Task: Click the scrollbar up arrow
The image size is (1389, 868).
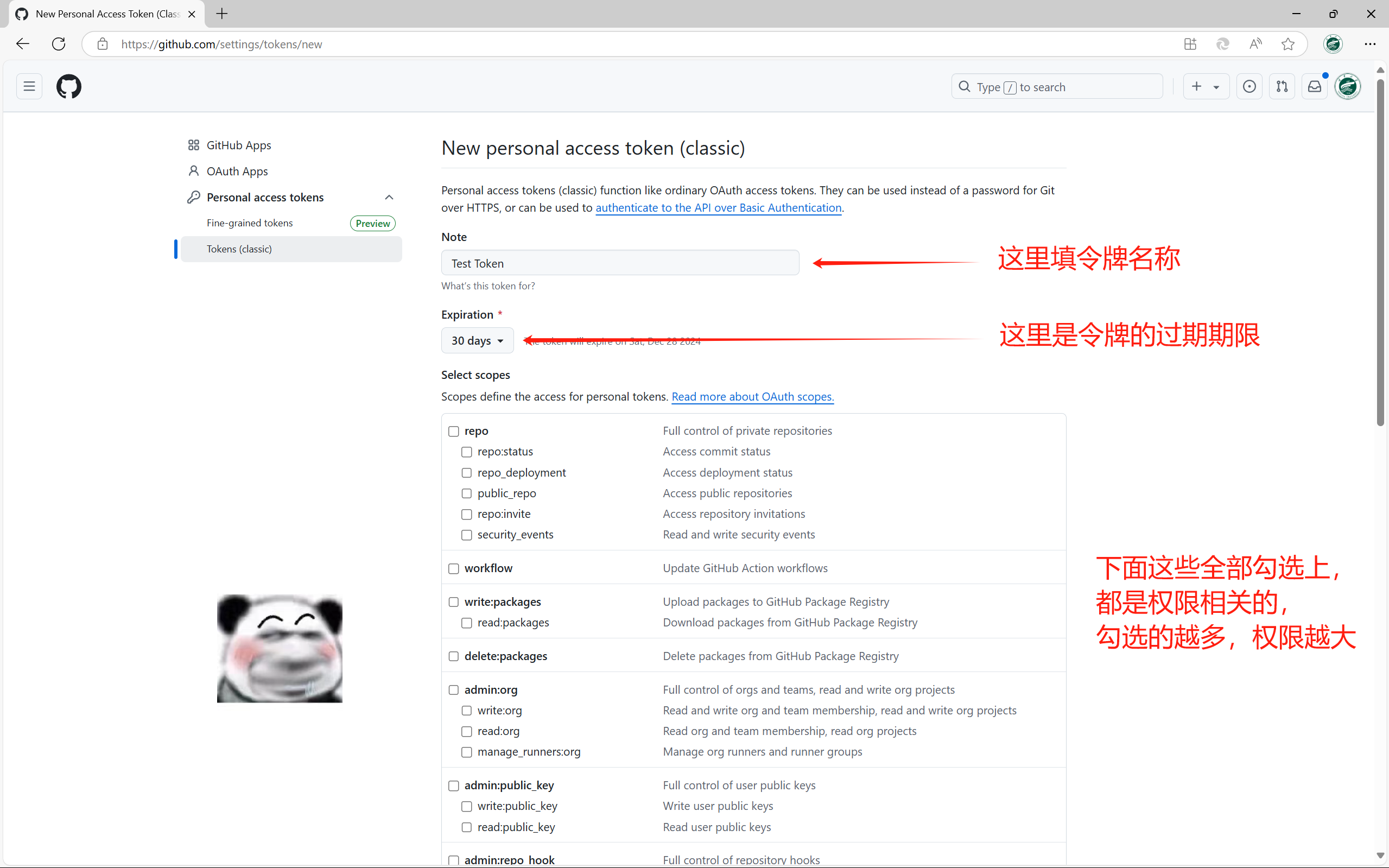Action: pyautogui.click(x=1380, y=70)
